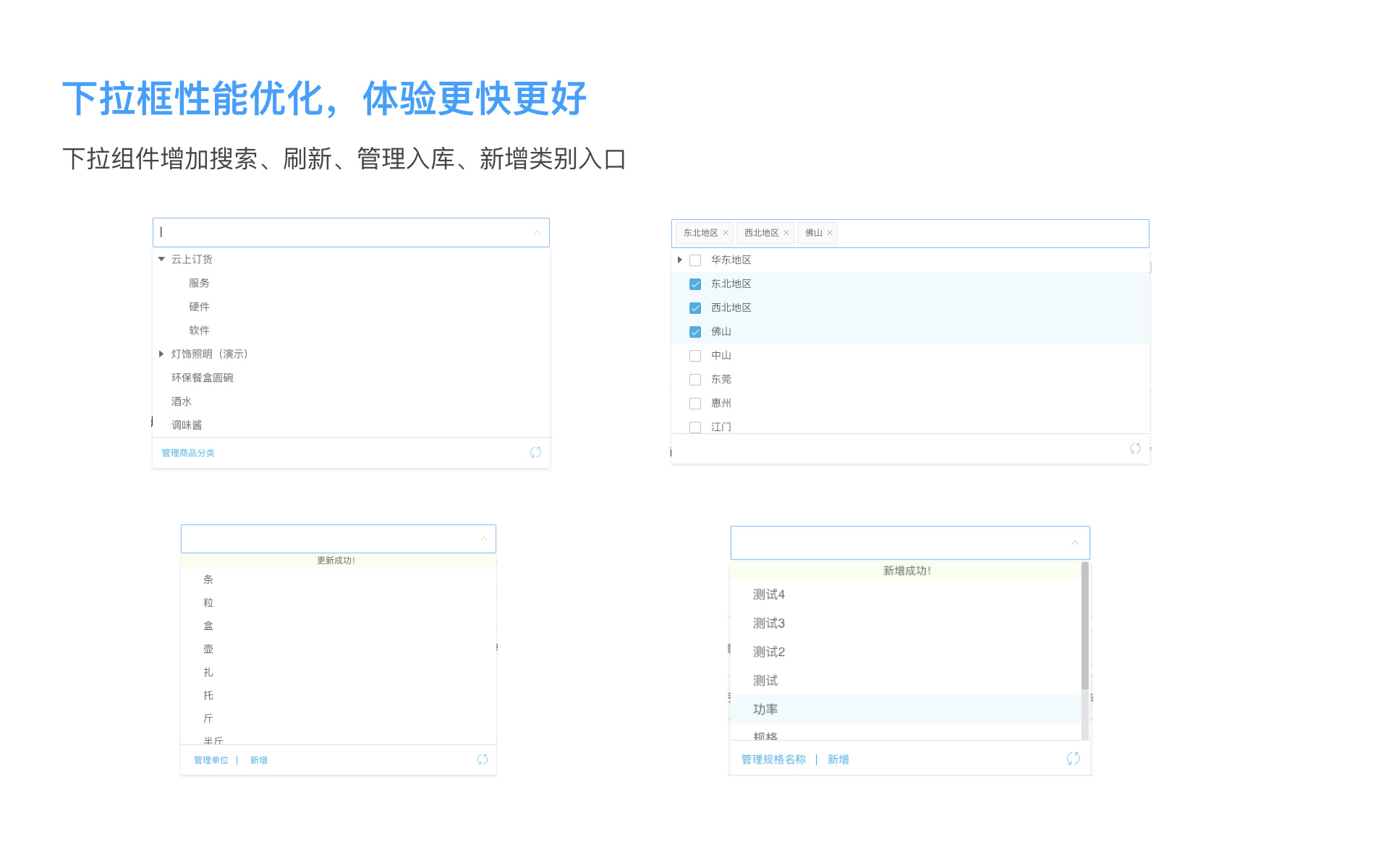
Task: Uncheck the 东北地区 checkbox
Action: pyautogui.click(x=695, y=284)
